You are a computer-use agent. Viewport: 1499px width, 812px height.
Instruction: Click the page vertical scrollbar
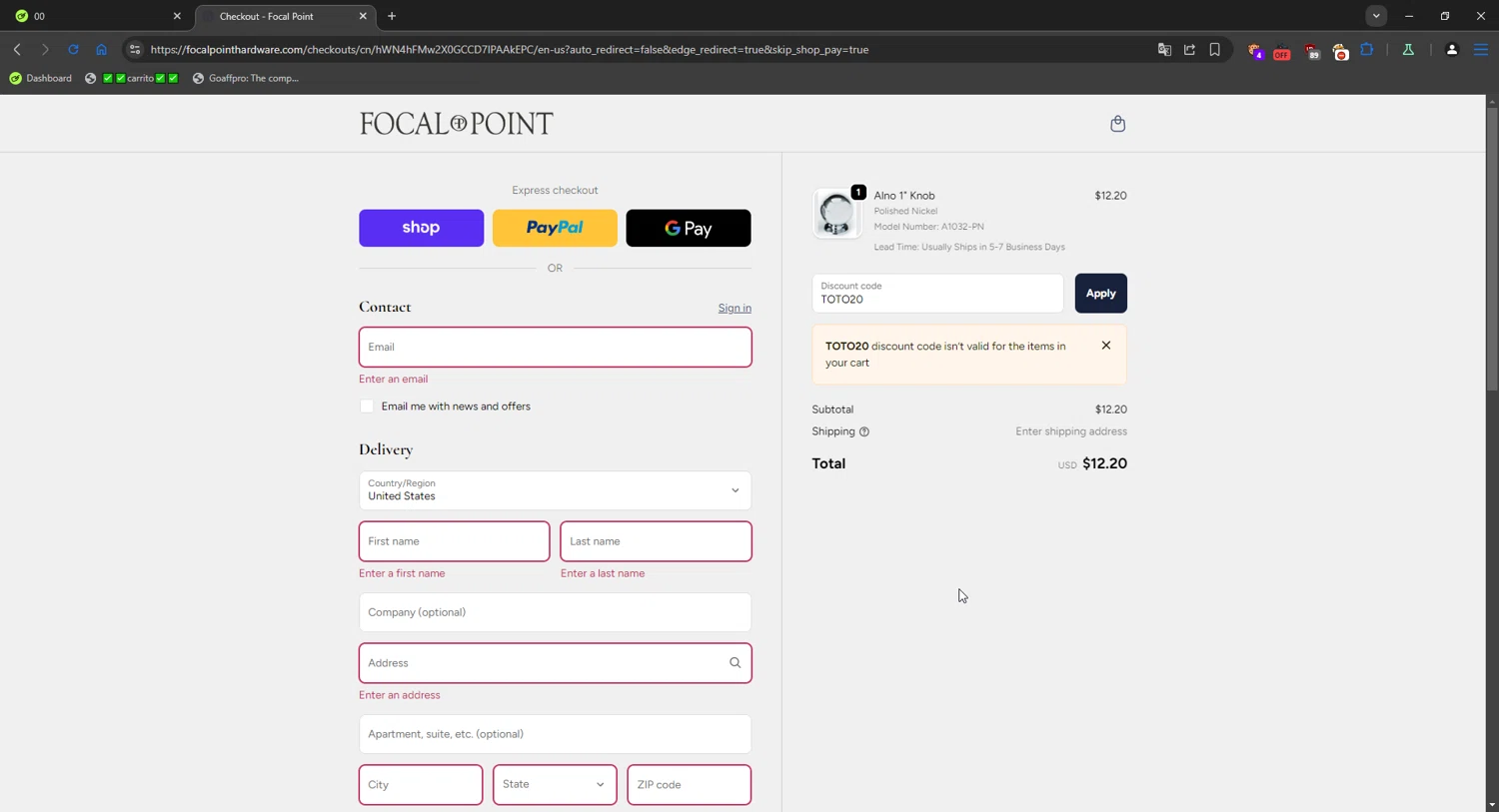pyautogui.click(x=1491, y=250)
